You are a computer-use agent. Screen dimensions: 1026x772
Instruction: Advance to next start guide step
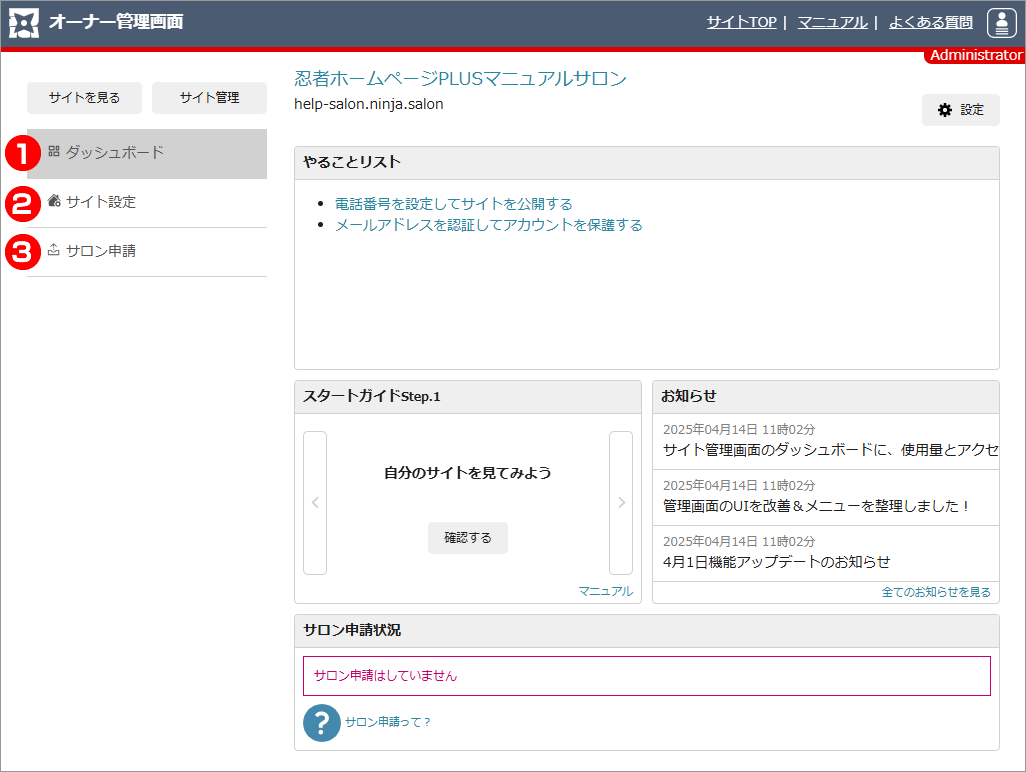(621, 503)
